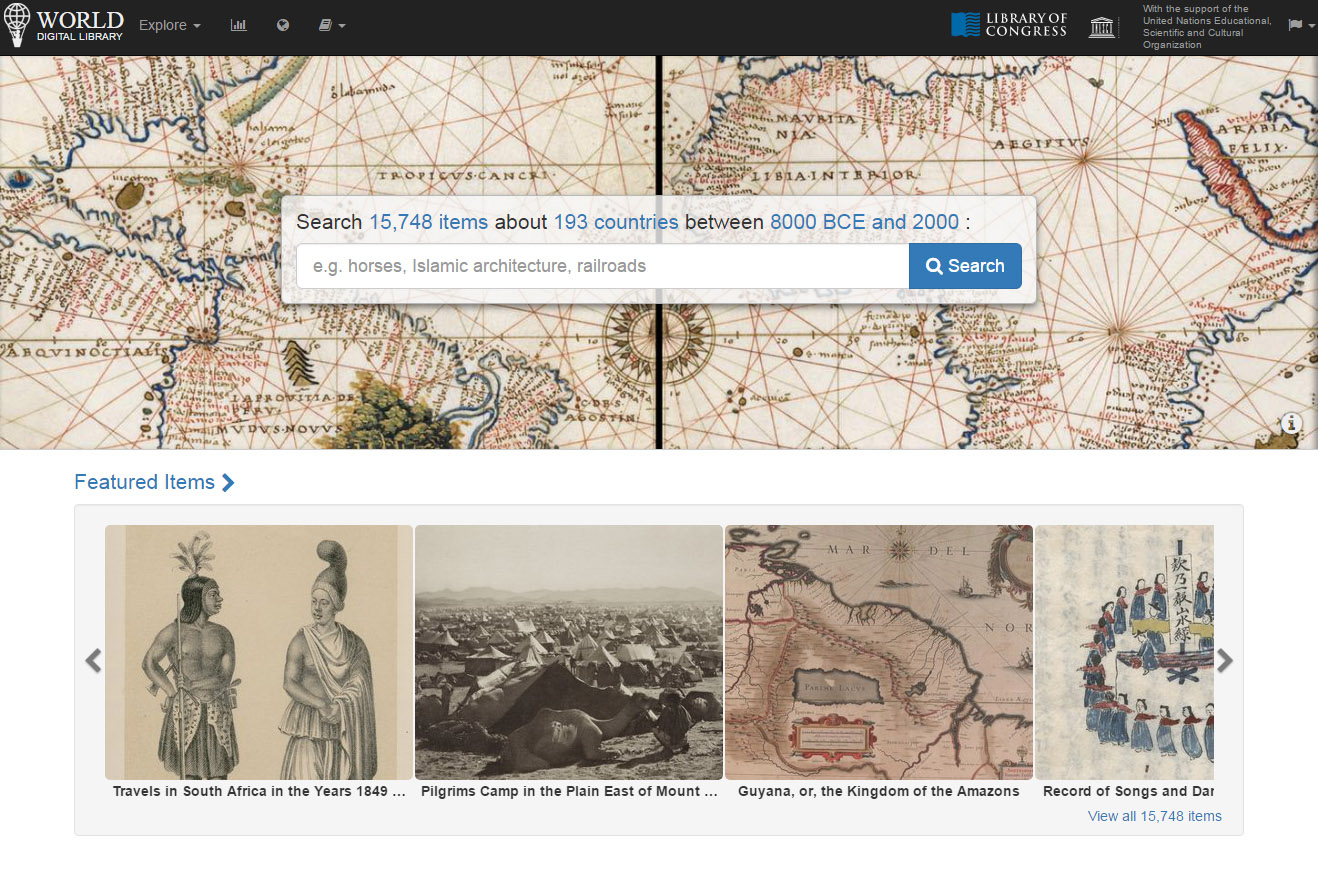The height and width of the screenshot is (869, 1318).
Task: Visit the Library of Congress logo link
Action: (x=1009, y=25)
